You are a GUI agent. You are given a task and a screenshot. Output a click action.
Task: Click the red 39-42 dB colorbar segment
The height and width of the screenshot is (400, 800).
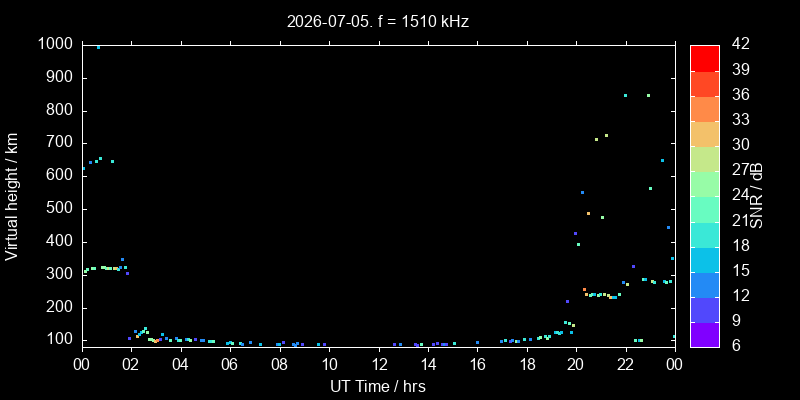click(705, 58)
